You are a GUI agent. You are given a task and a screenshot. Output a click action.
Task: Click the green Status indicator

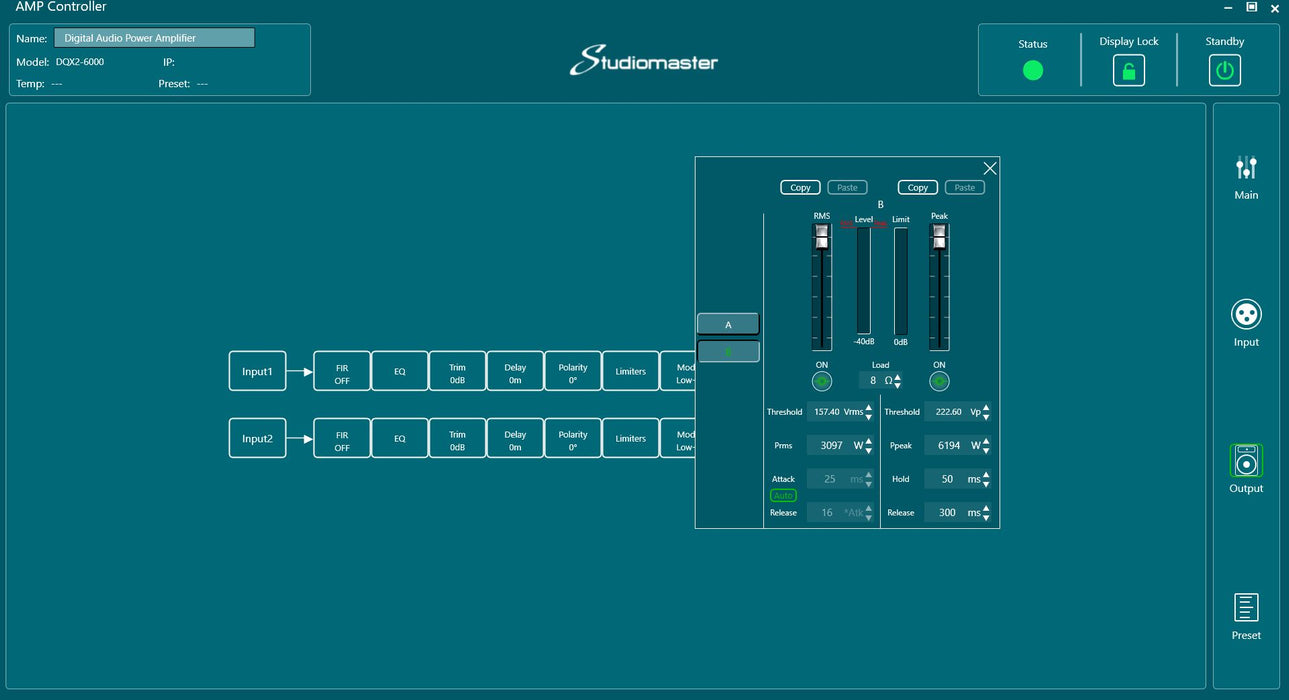pyautogui.click(x=1033, y=71)
